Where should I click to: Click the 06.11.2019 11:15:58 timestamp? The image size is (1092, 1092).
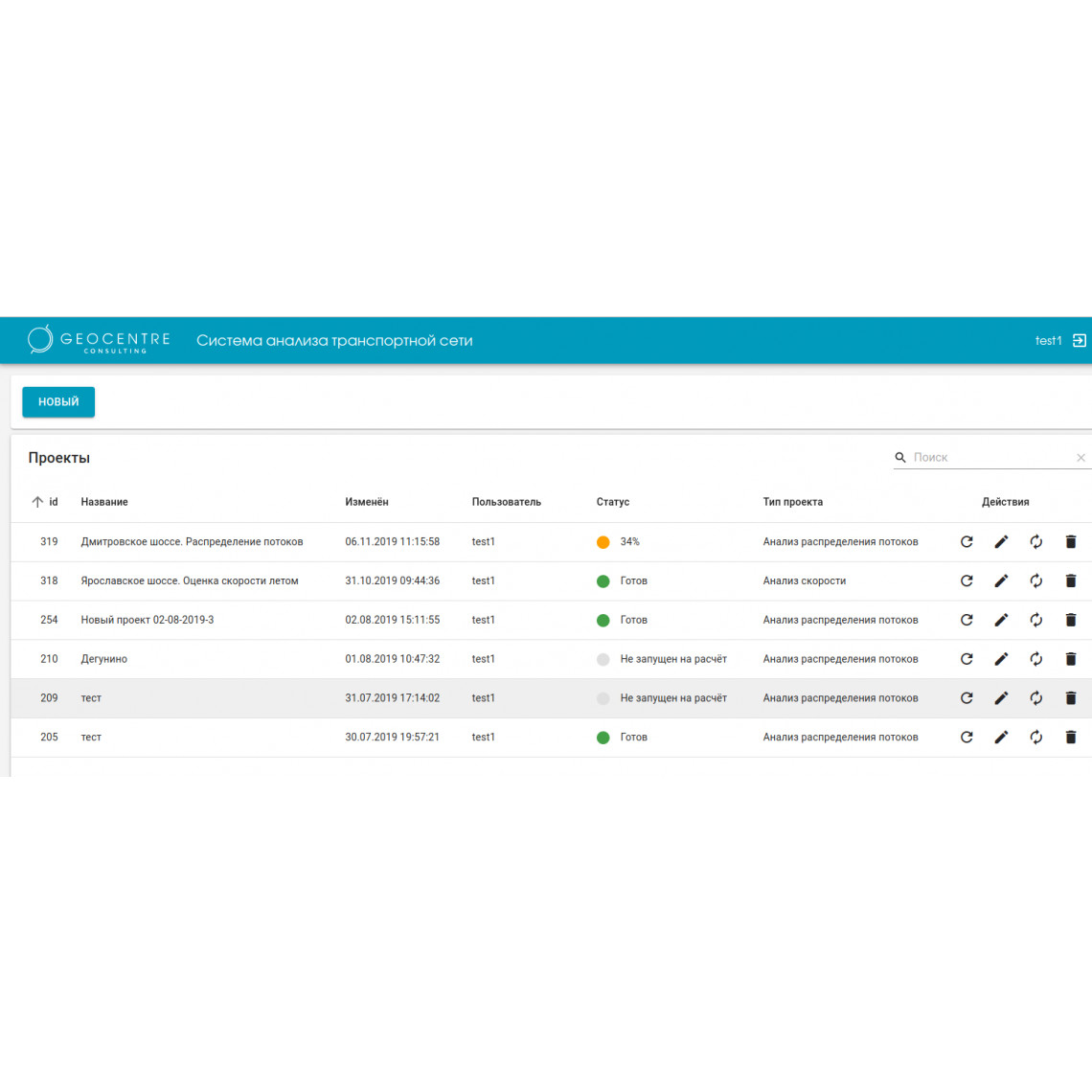pos(392,542)
